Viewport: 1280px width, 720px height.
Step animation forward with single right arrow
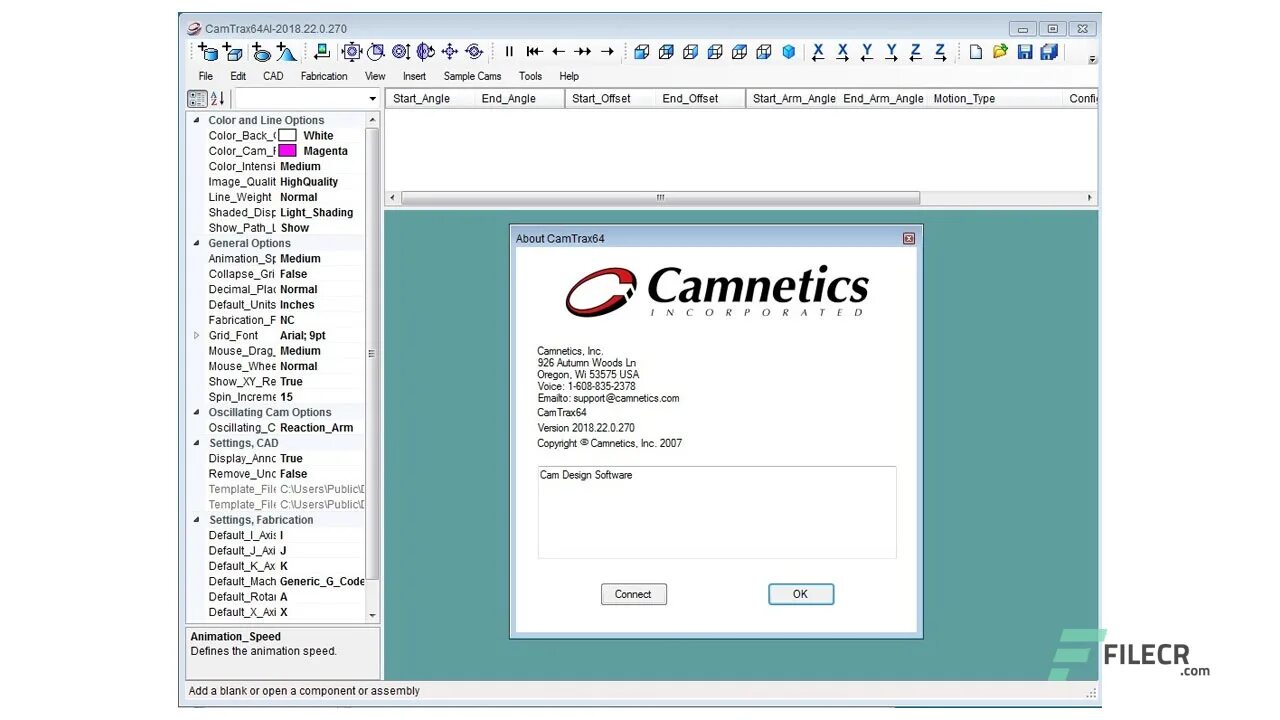pyautogui.click(x=607, y=52)
